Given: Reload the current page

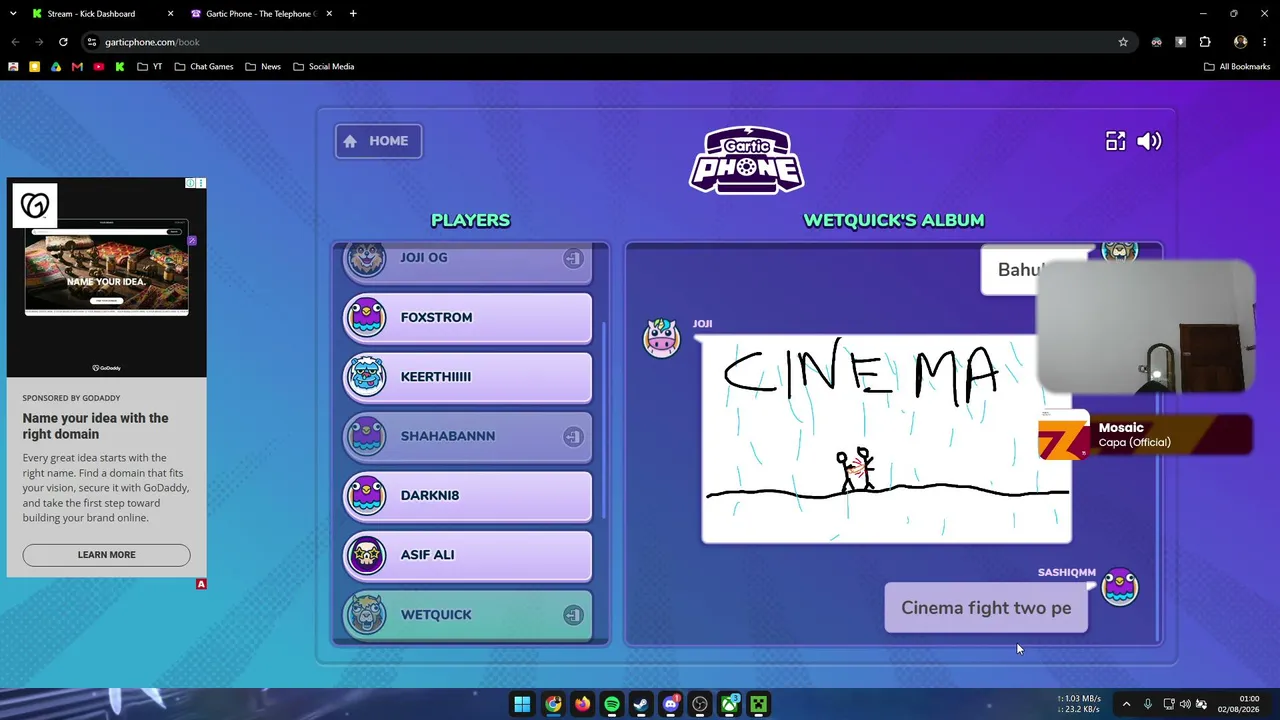Looking at the screenshot, I should coord(63,42).
